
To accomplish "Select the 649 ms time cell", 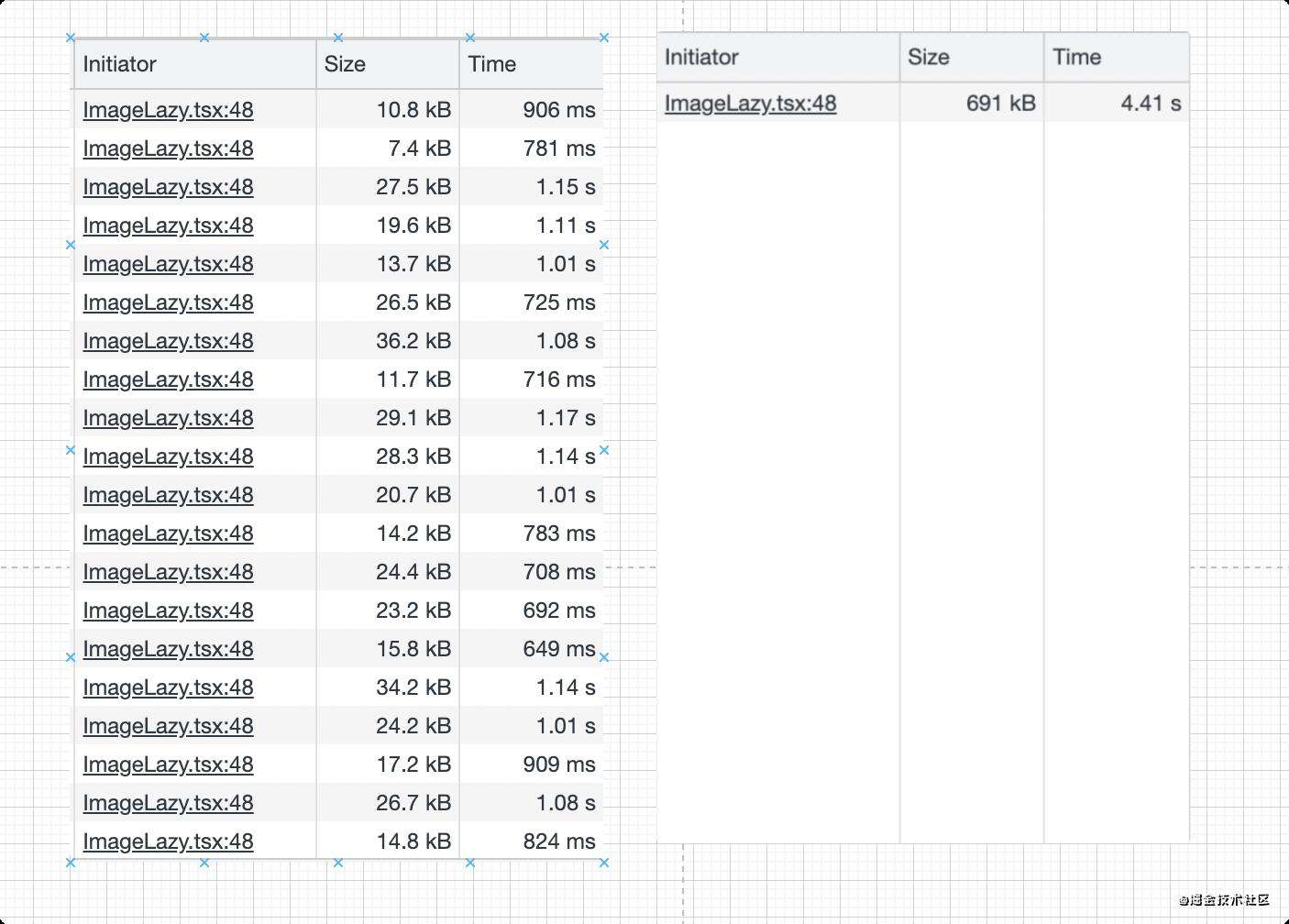I will pos(532,649).
